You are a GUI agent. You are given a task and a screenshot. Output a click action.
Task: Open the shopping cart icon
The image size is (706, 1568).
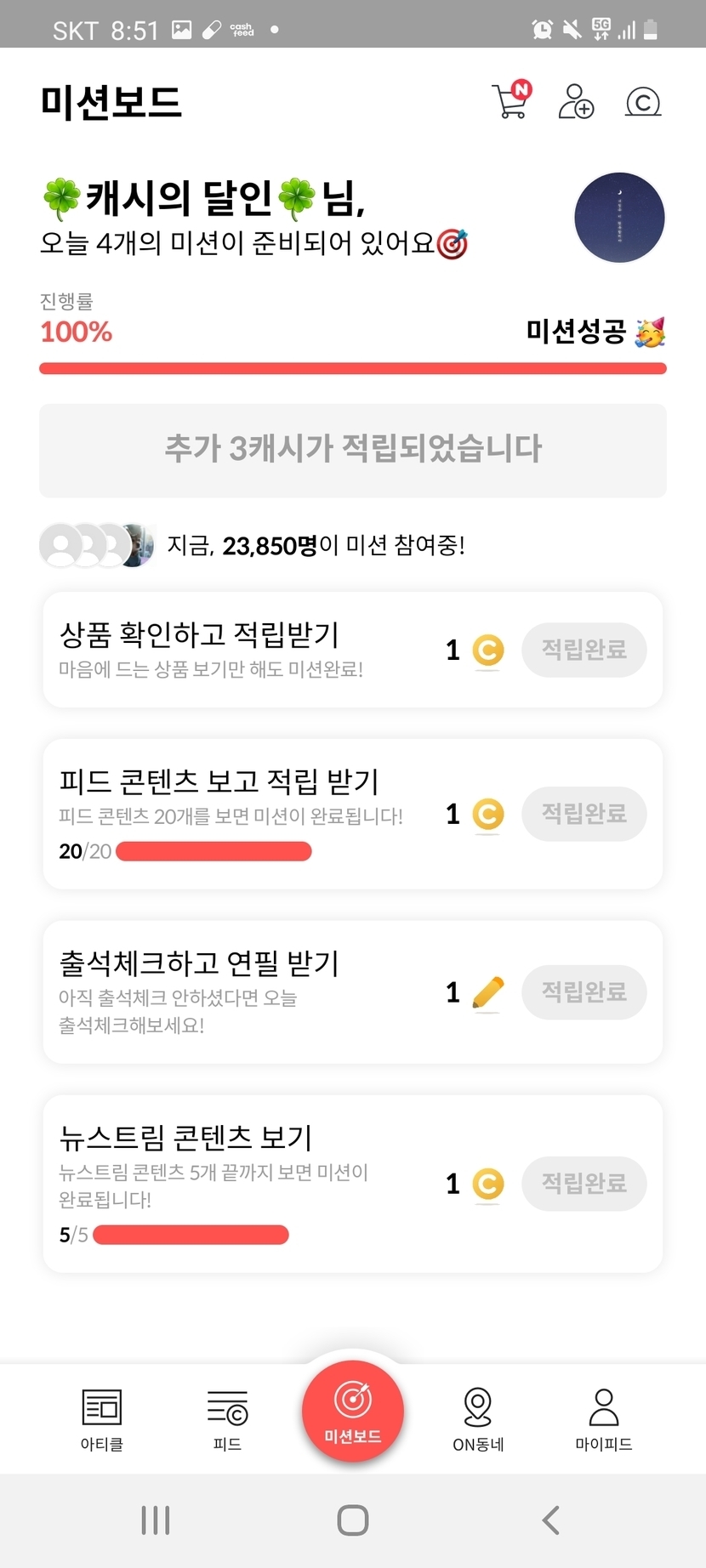pos(510,101)
